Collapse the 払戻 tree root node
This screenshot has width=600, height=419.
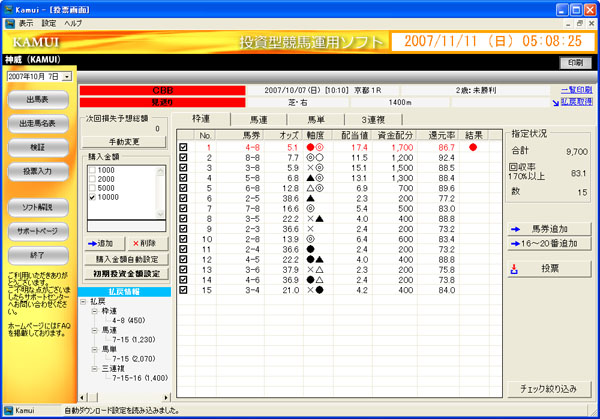pos(84,299)
